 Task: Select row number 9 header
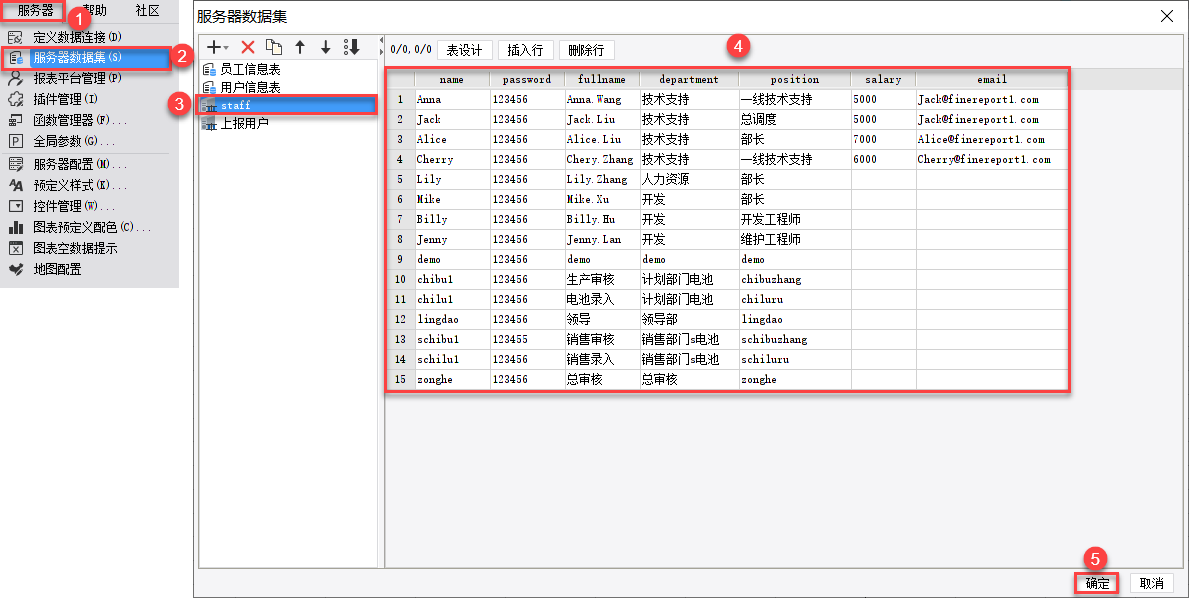click(400, 259)
